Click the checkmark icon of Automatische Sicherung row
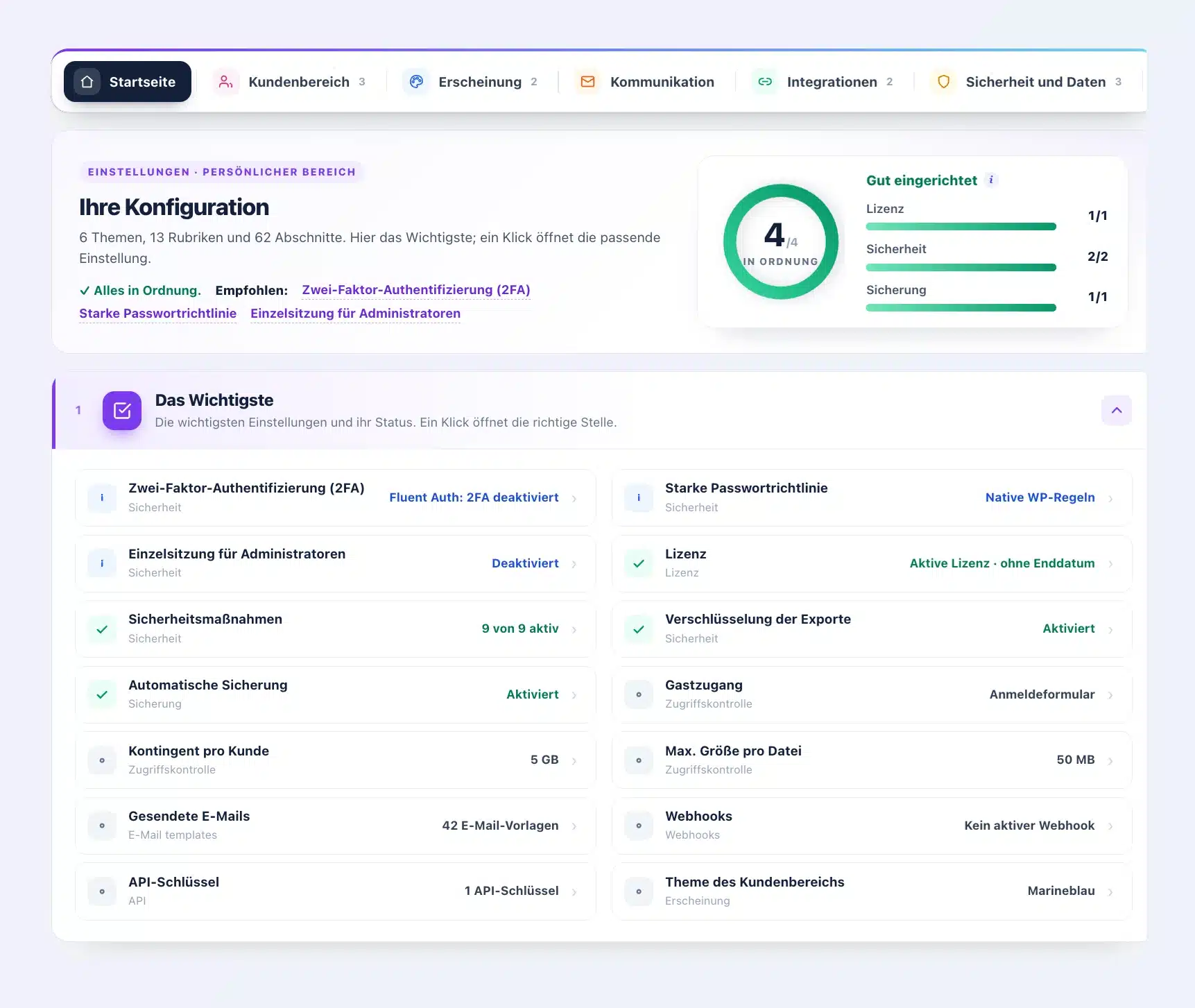Screen dimensions: 1195x1008 (102, 694)
